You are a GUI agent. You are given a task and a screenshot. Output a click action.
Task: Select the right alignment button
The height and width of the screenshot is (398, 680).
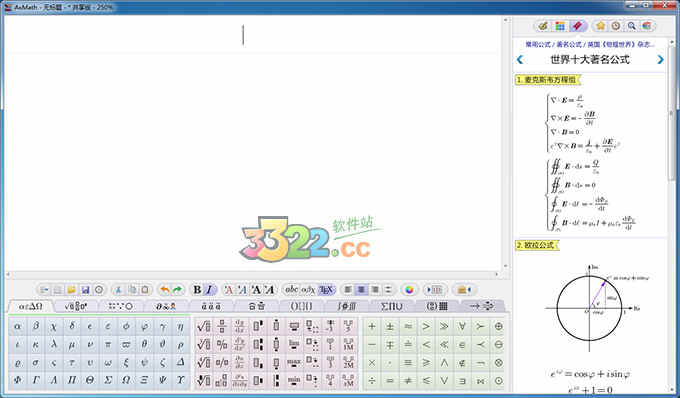coord(375,290)
